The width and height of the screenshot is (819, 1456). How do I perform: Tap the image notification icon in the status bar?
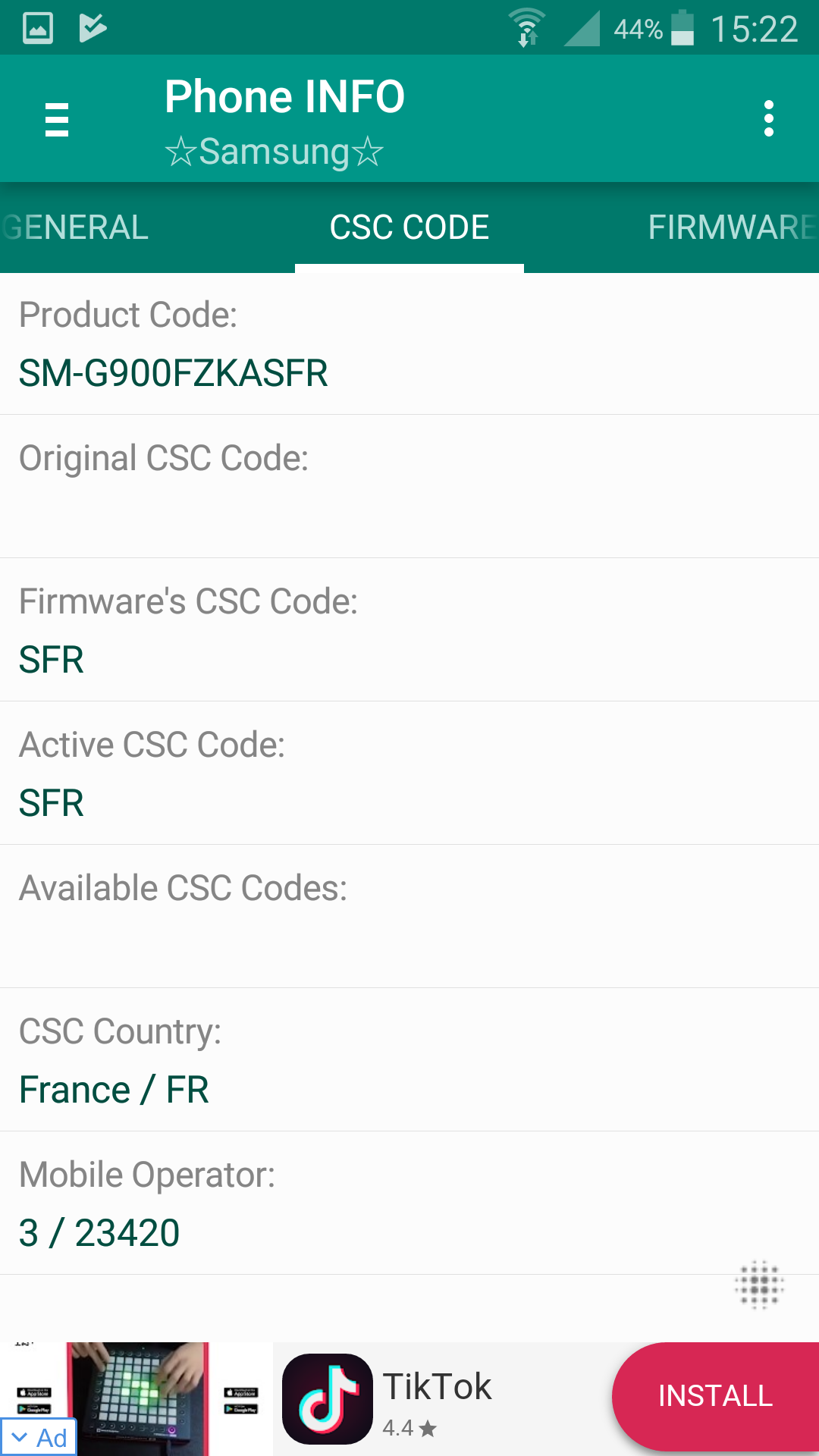click(38, 28)
